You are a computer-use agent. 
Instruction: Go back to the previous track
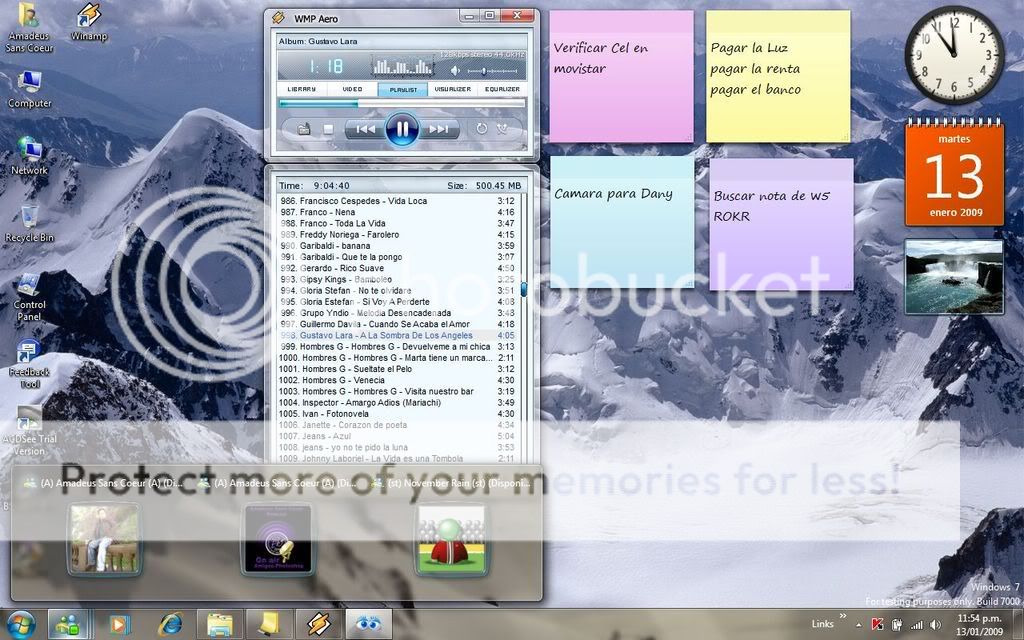(365, 129)
